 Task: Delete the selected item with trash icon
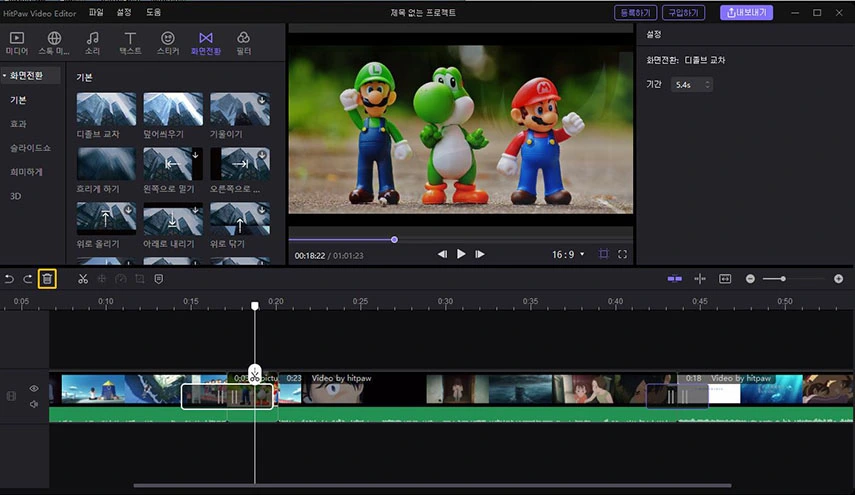[x=47, y=279]
